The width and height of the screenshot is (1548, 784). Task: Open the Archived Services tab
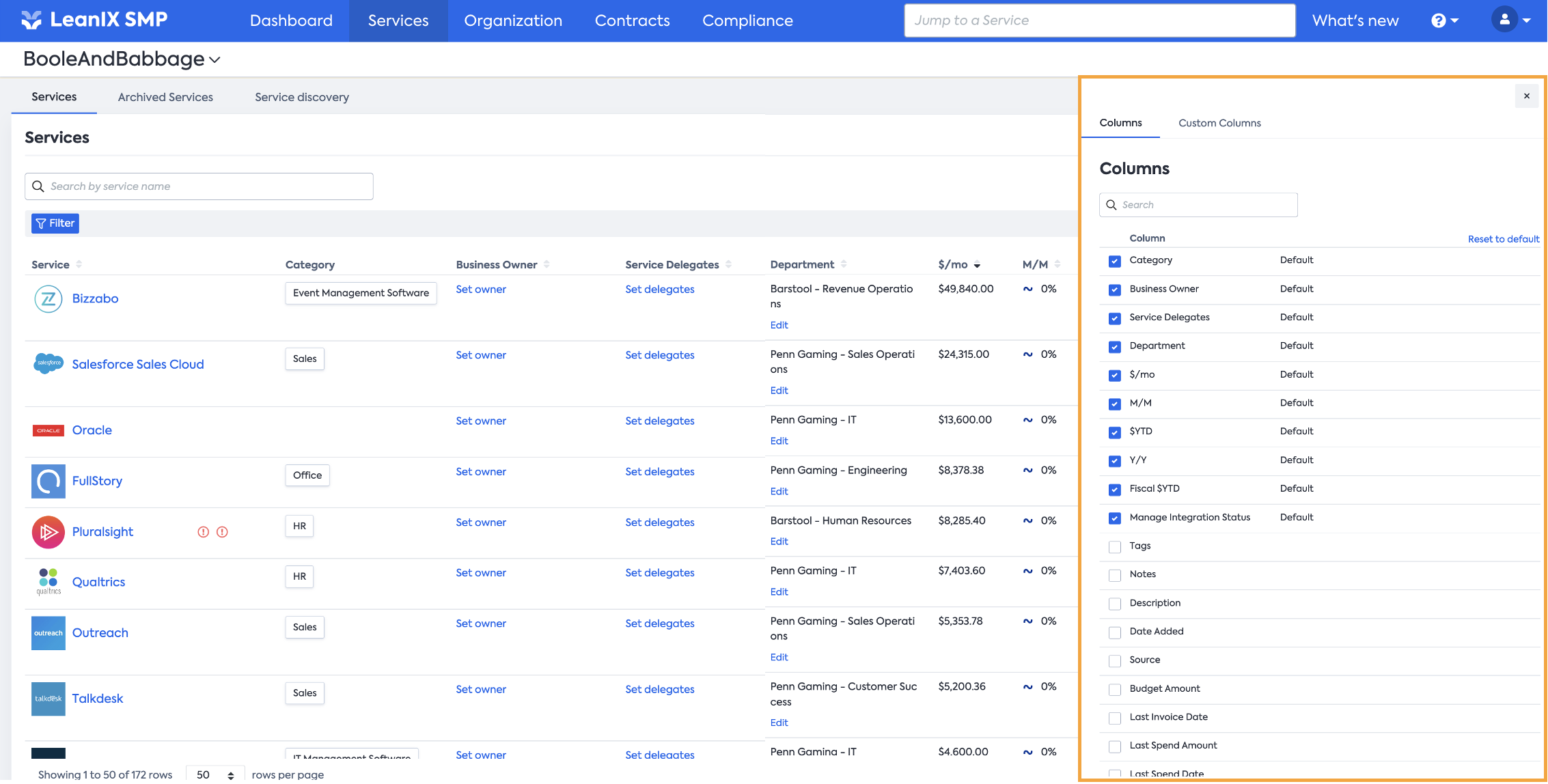click(x=165, y=97)
